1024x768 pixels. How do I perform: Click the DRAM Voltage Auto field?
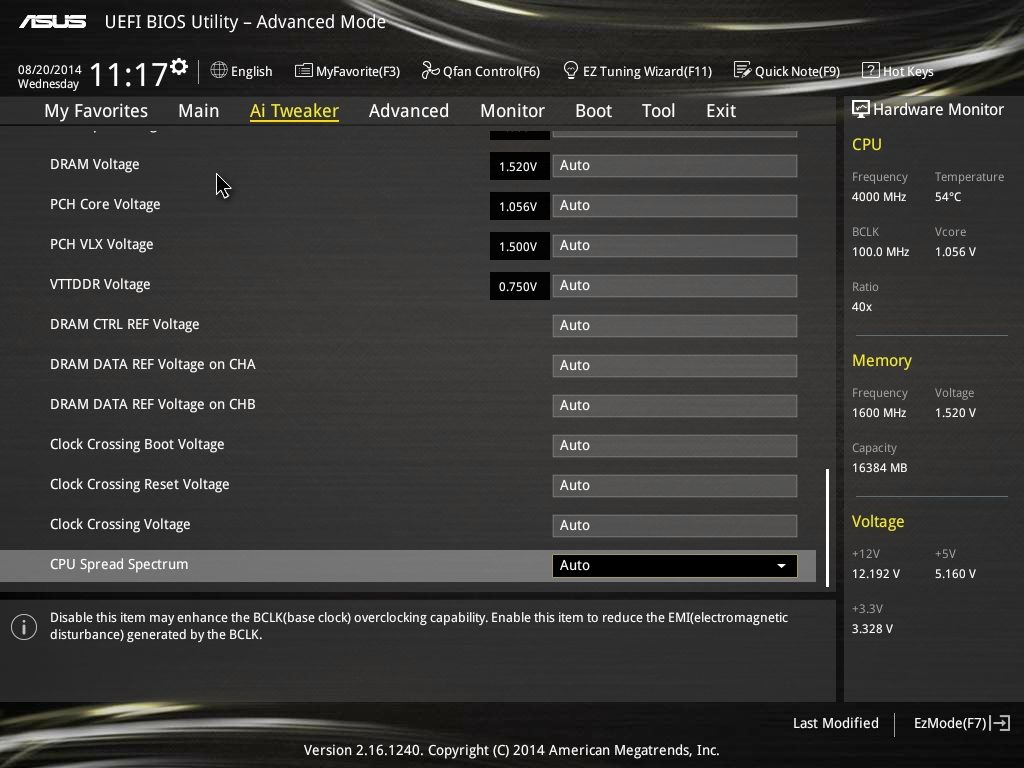[x=675, y=166]
